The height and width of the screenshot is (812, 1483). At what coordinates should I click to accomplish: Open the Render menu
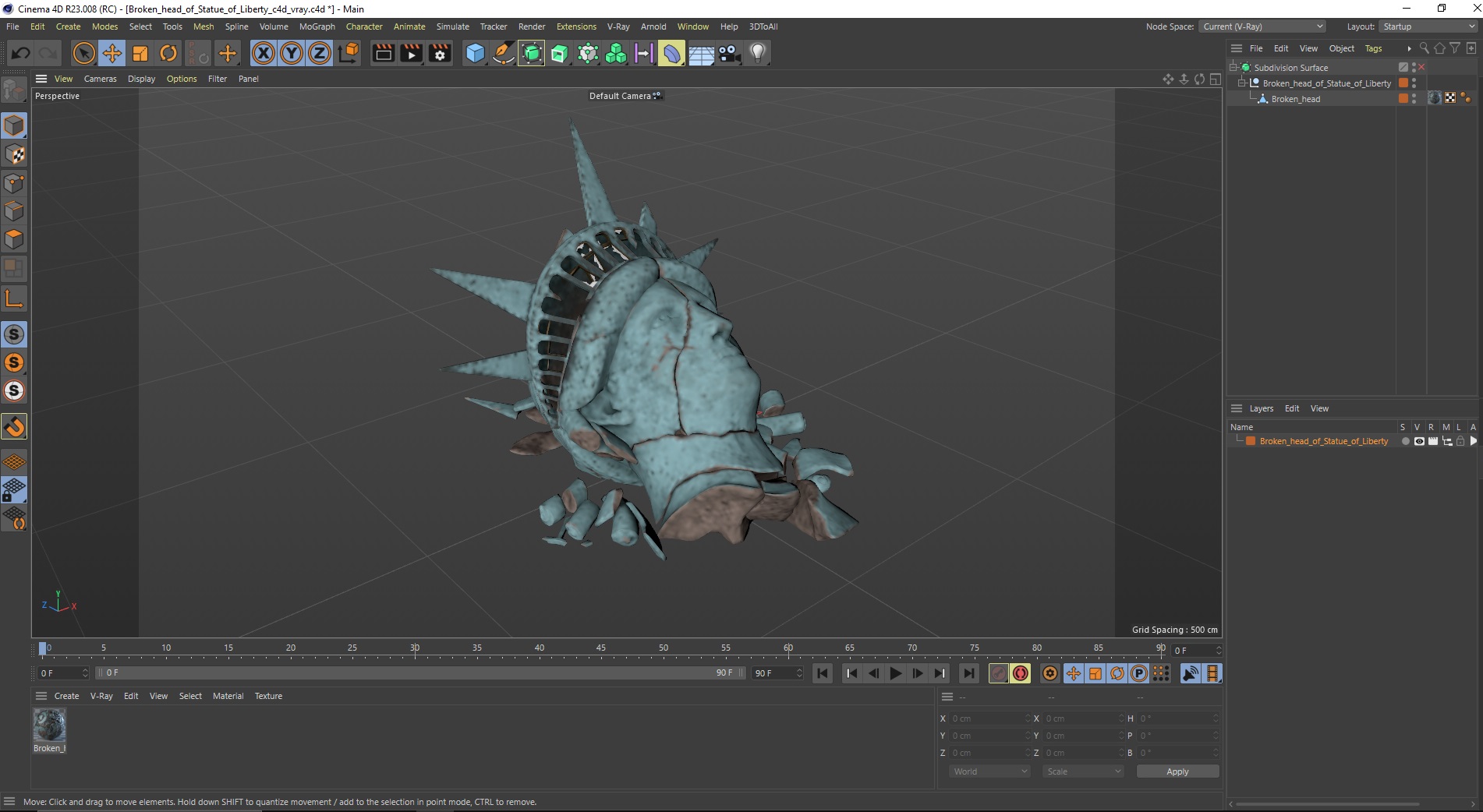pyautogui.click(x=532, y=26)
